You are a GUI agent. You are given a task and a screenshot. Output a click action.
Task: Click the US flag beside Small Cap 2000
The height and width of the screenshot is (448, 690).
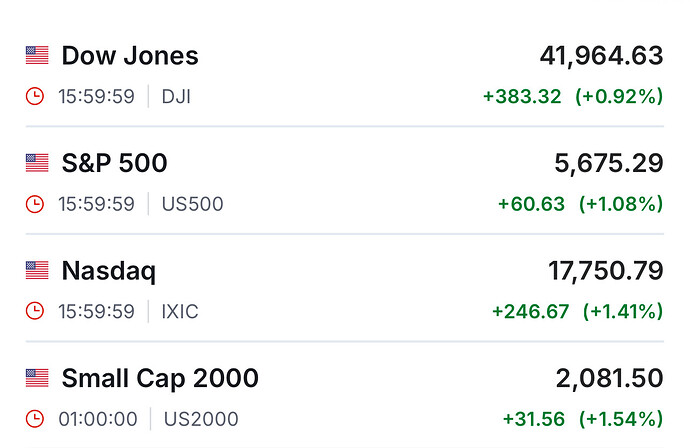pyautogui.click(x=37, y=378)
